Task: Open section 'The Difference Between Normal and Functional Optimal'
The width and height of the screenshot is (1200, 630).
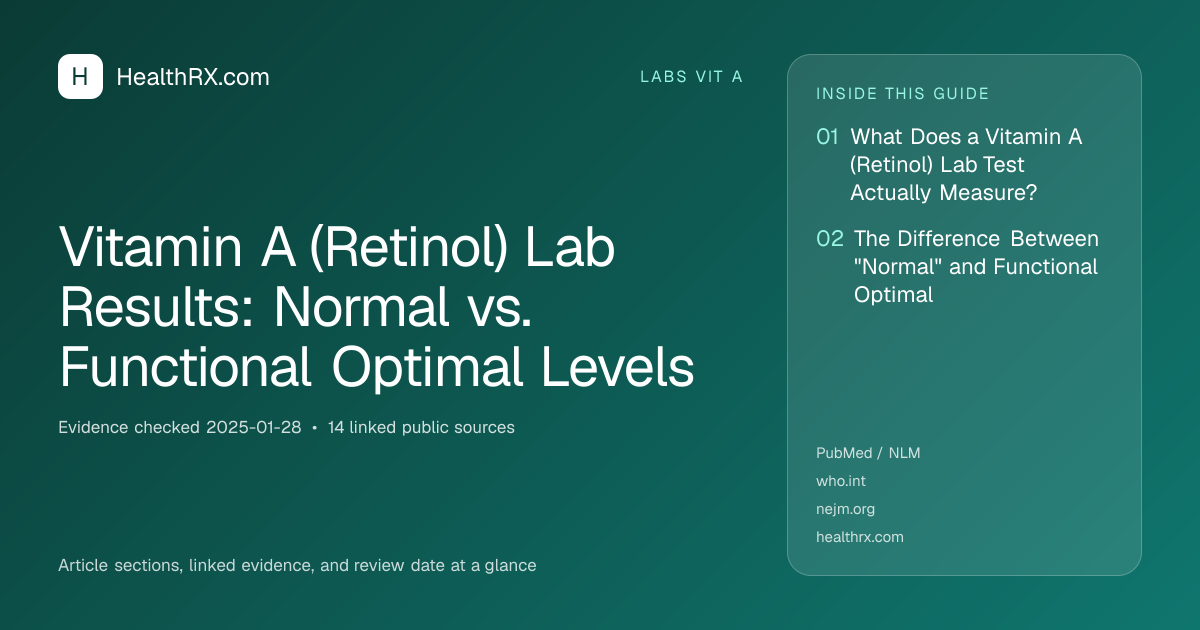Action: coord(976,267)
